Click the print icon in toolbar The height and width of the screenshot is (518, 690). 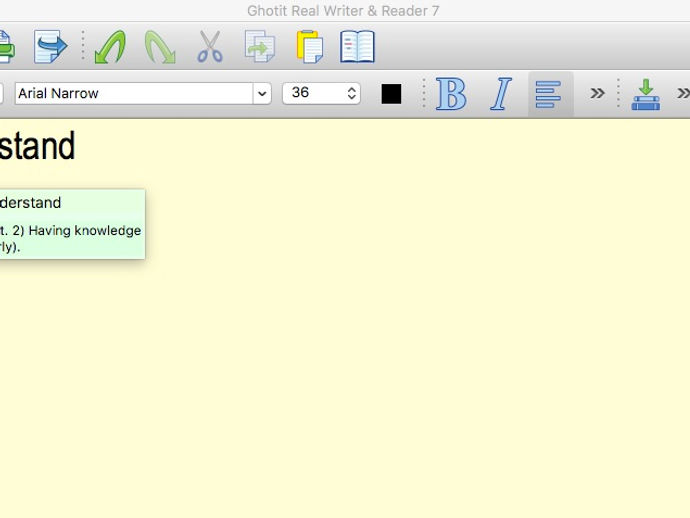click(7, 46)
